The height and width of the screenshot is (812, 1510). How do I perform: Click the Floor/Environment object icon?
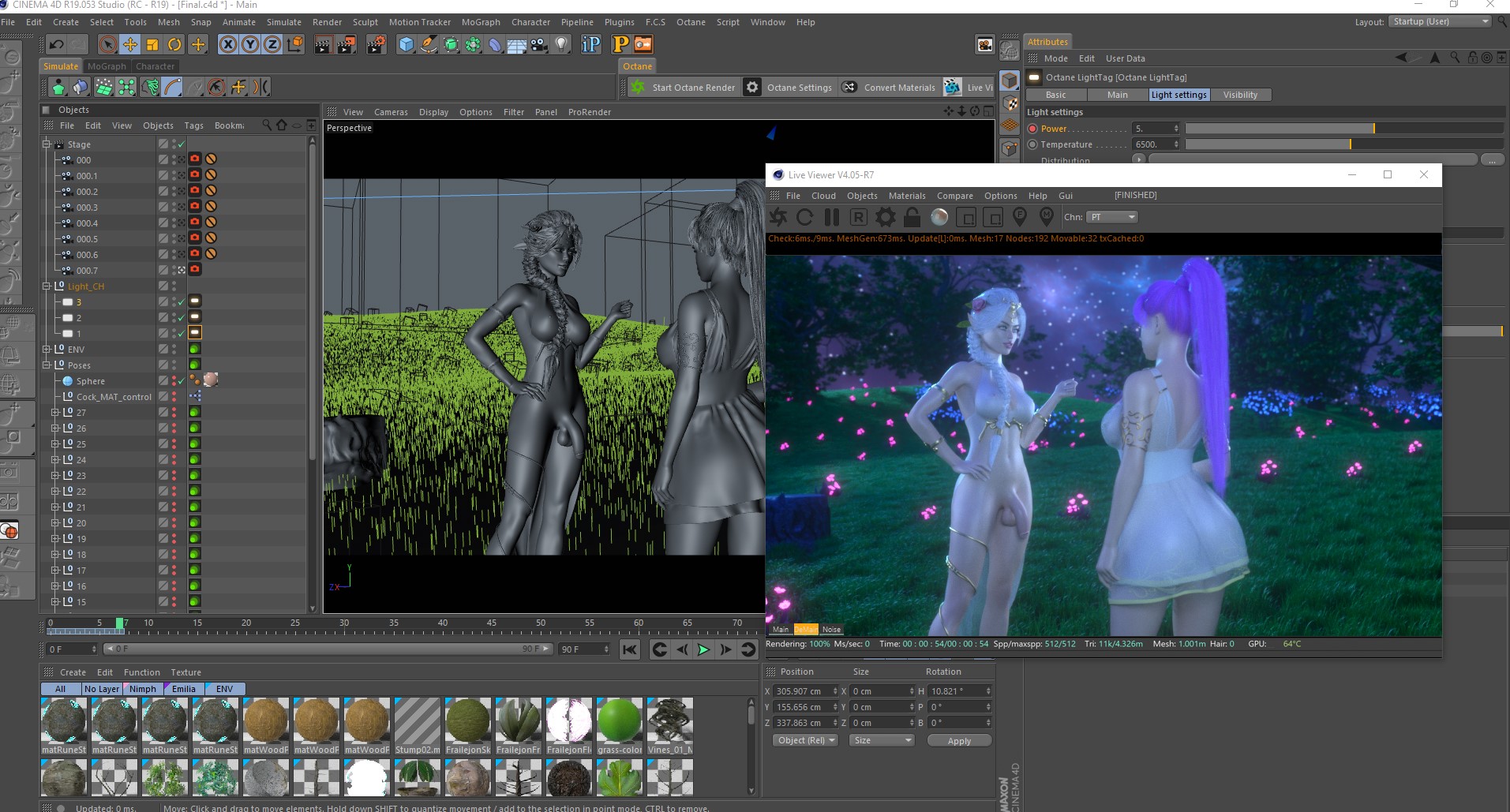point(517,44)
